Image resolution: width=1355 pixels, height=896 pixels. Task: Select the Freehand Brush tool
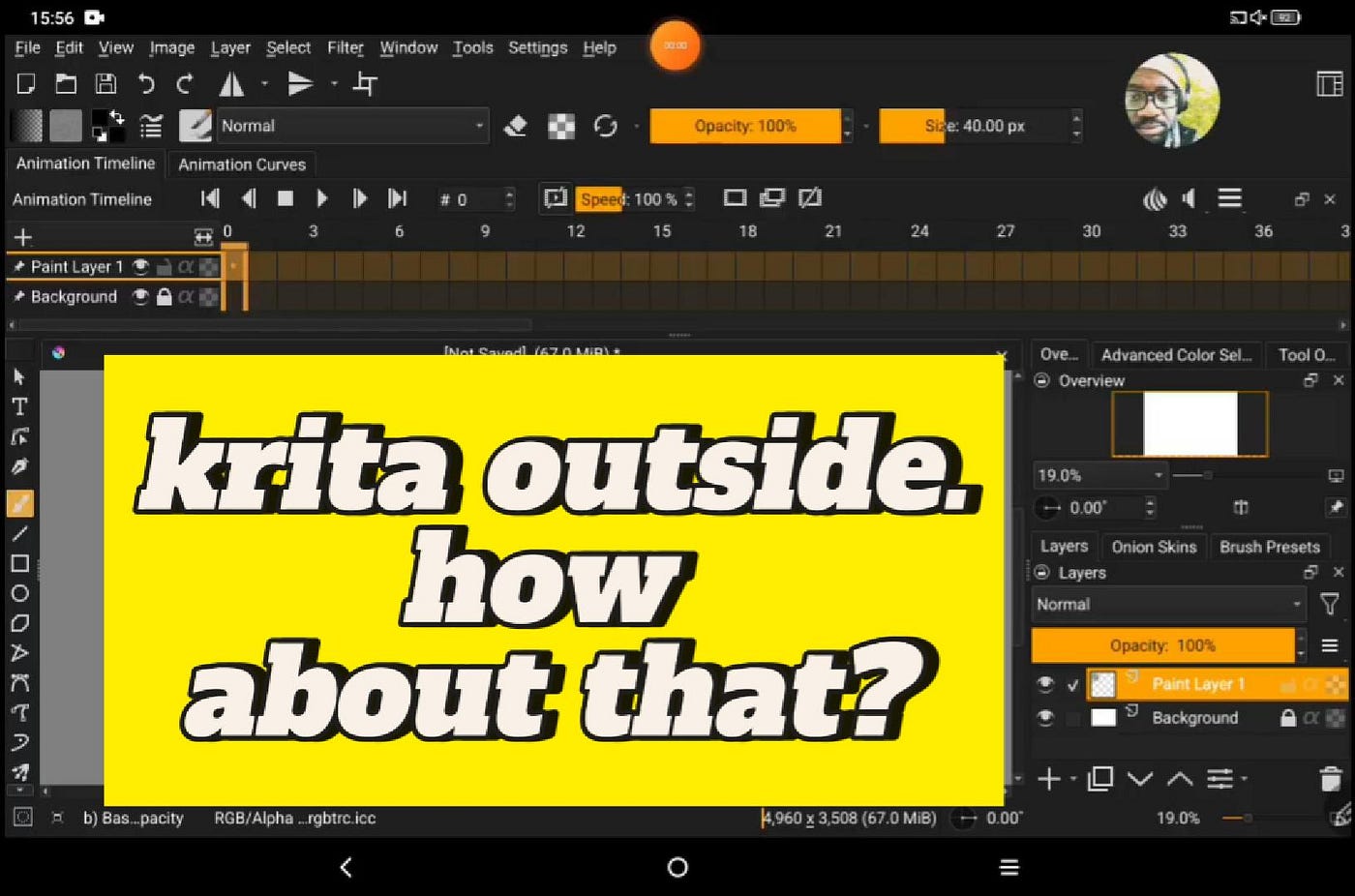tap(19, 503)
